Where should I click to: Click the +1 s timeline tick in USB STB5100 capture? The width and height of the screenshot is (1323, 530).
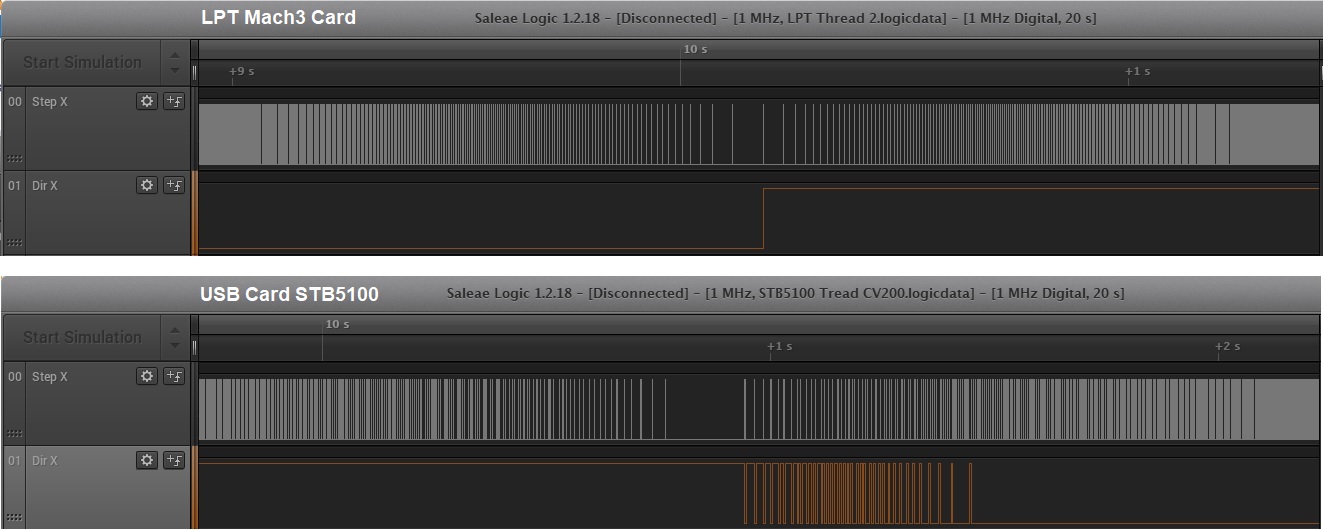779,347
